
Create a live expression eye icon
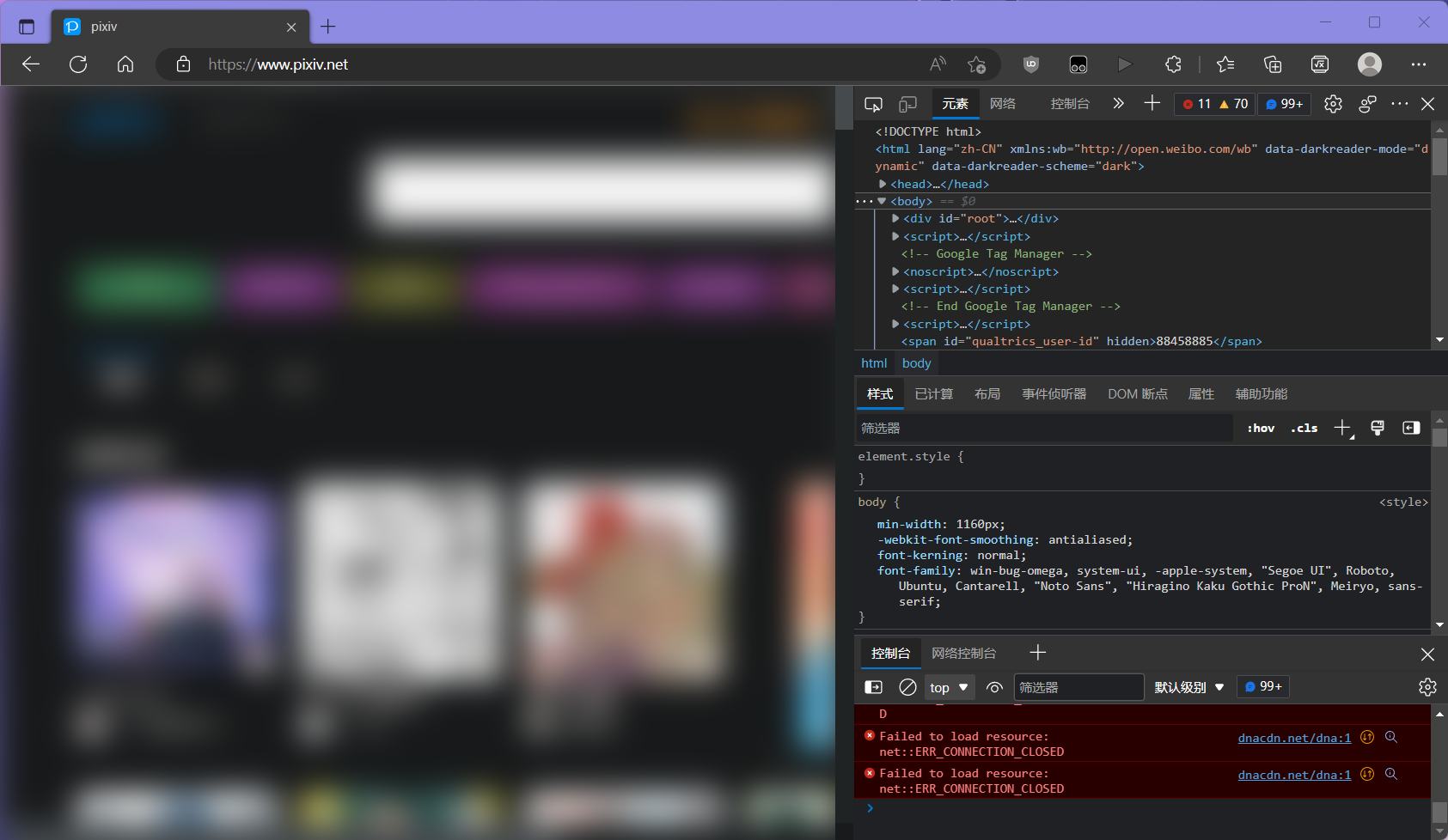[994, 687]
